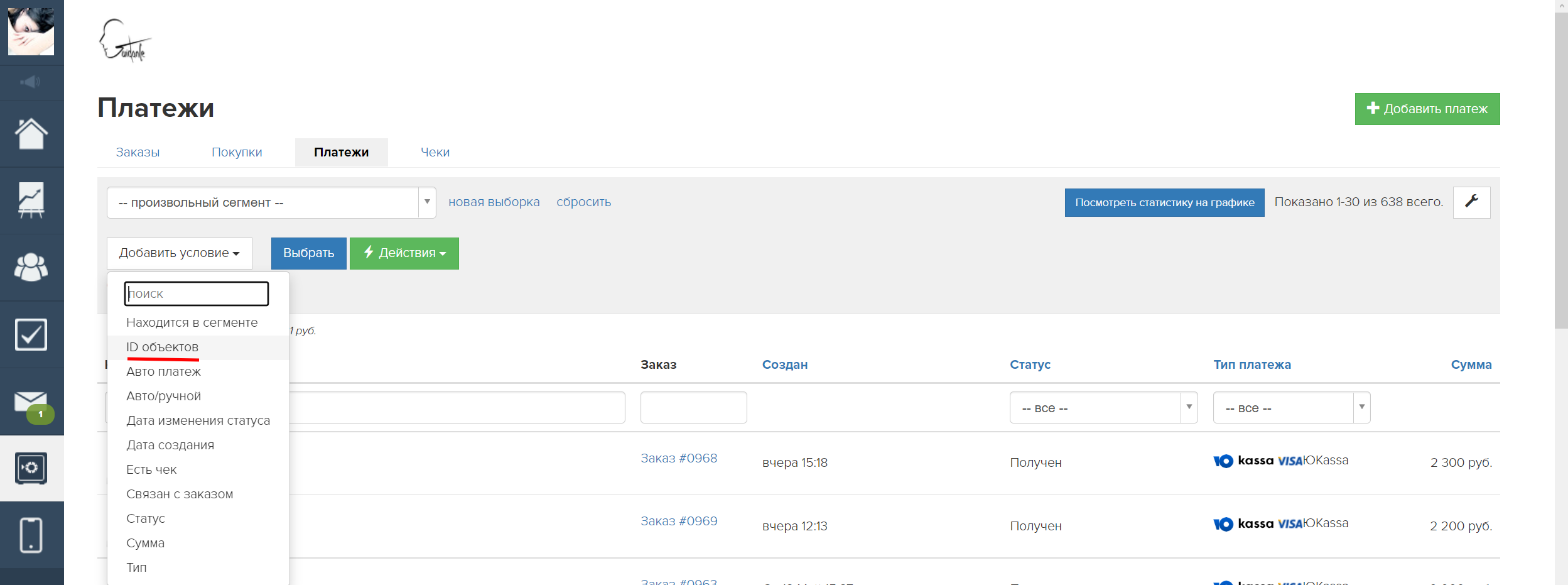1568x585 pixels.
Task: Open the Заказ #0968 link
Action: [x=678, y=459]
